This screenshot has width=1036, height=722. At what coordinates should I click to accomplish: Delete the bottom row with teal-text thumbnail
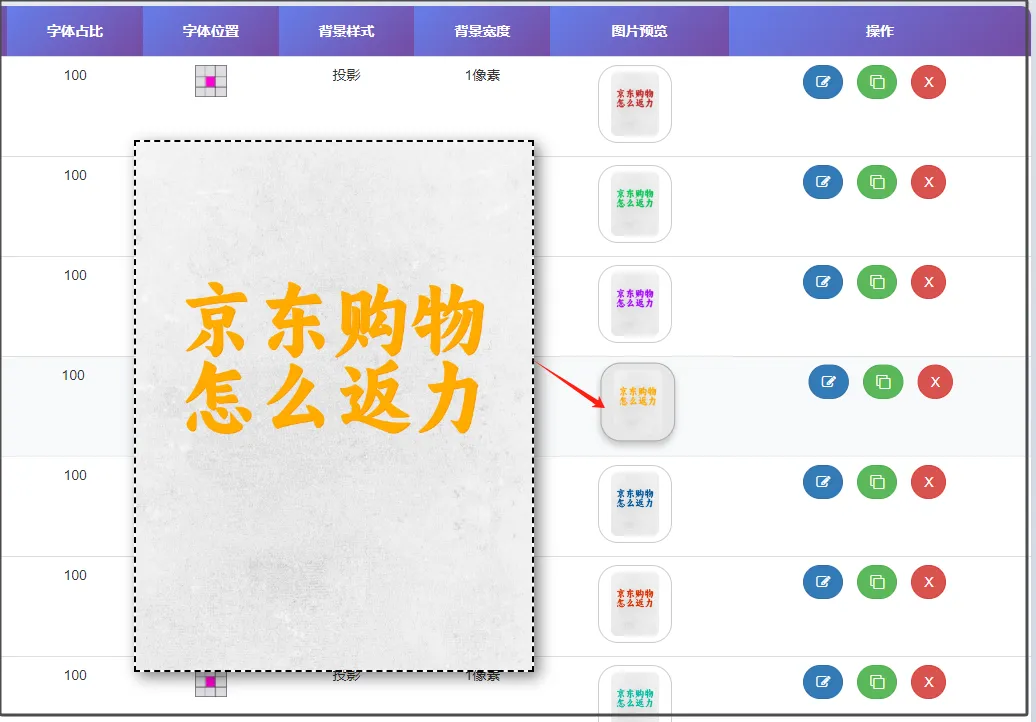pyautogui.click(x=928, y=682)
